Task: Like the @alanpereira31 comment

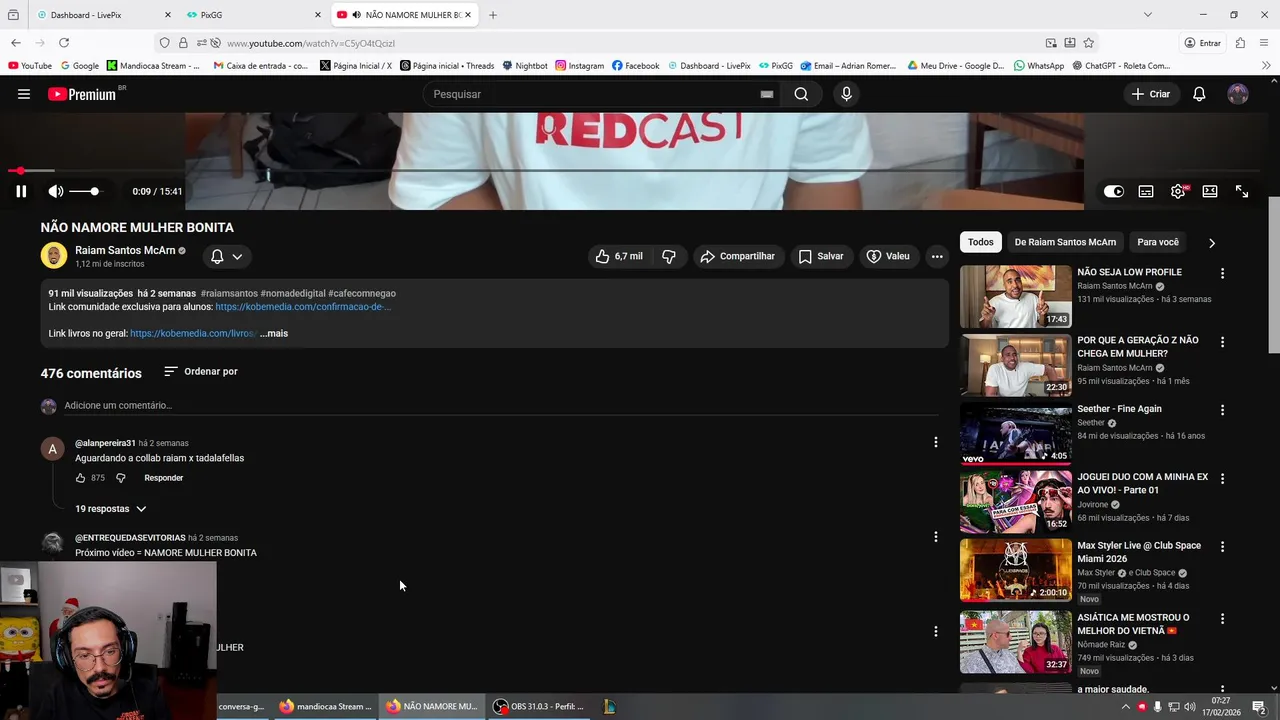Action: (81, 478)
